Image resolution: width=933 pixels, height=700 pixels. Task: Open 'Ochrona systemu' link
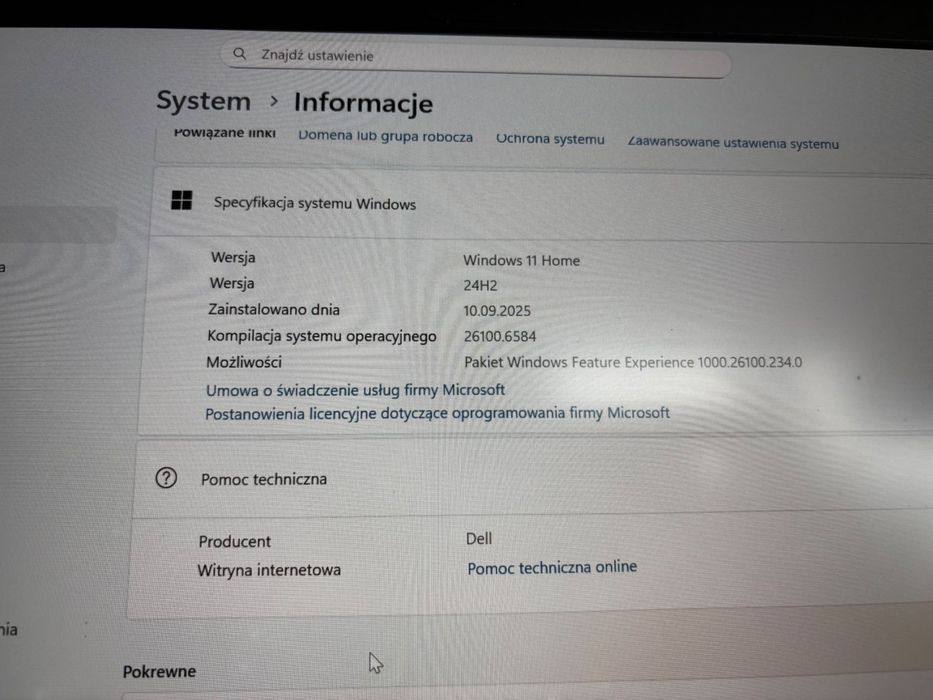coord(550,139)
